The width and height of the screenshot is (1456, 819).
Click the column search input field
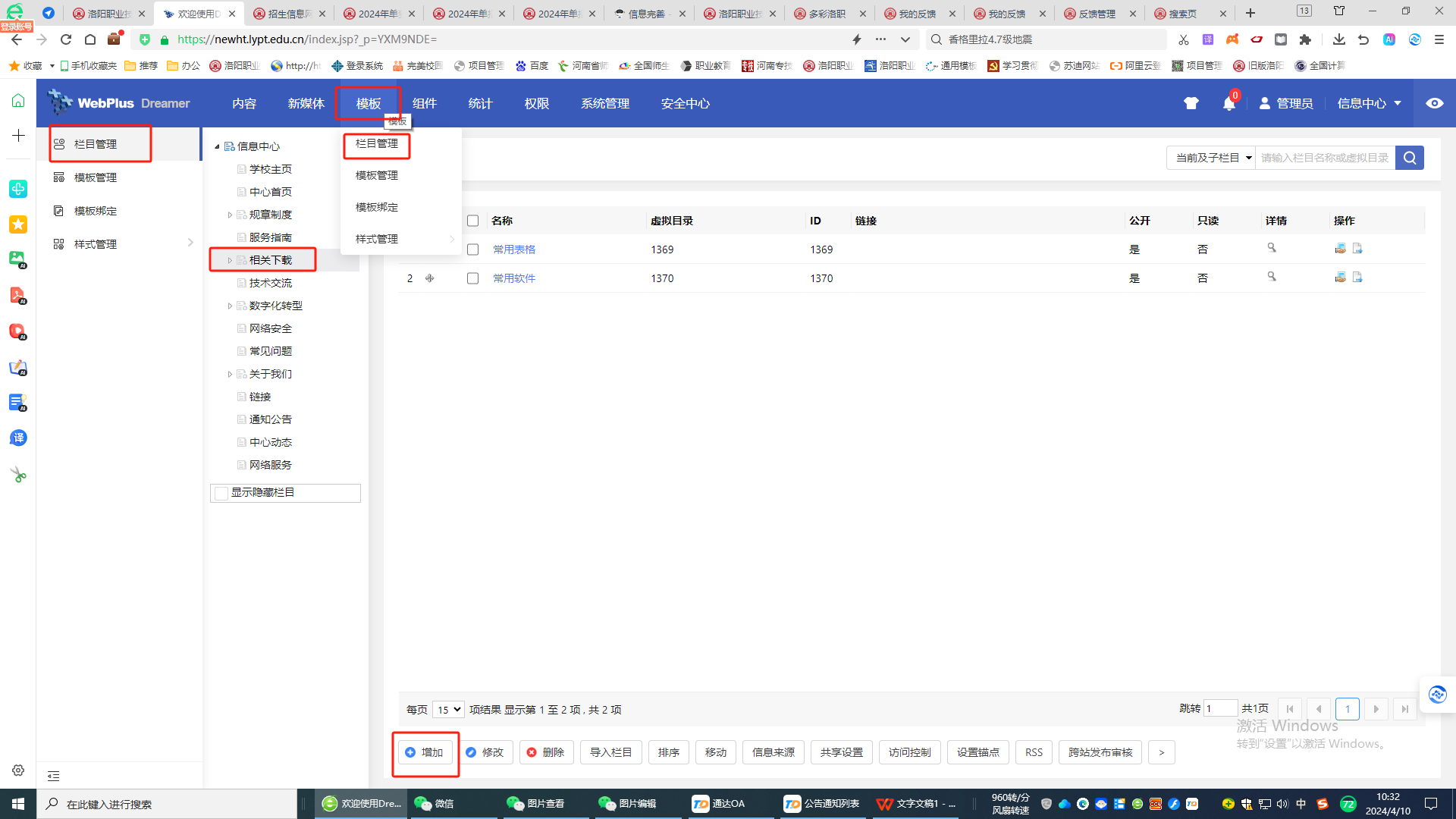click(x=1324, y=158)
